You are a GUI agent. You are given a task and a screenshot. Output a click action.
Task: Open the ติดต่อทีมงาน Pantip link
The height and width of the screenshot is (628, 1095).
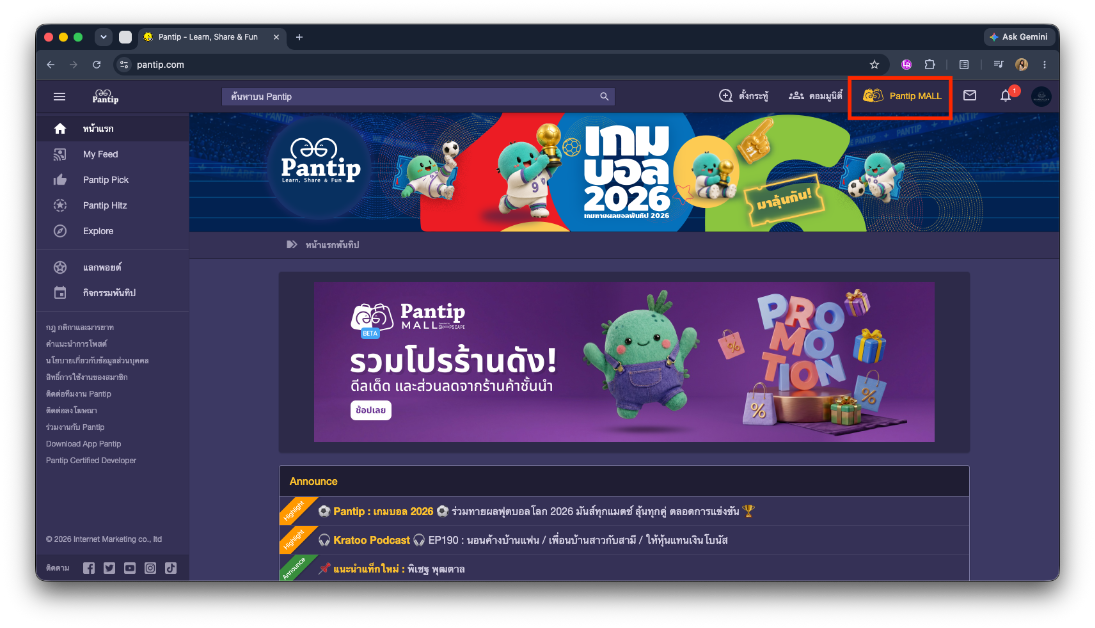click(x=78, y=394)
